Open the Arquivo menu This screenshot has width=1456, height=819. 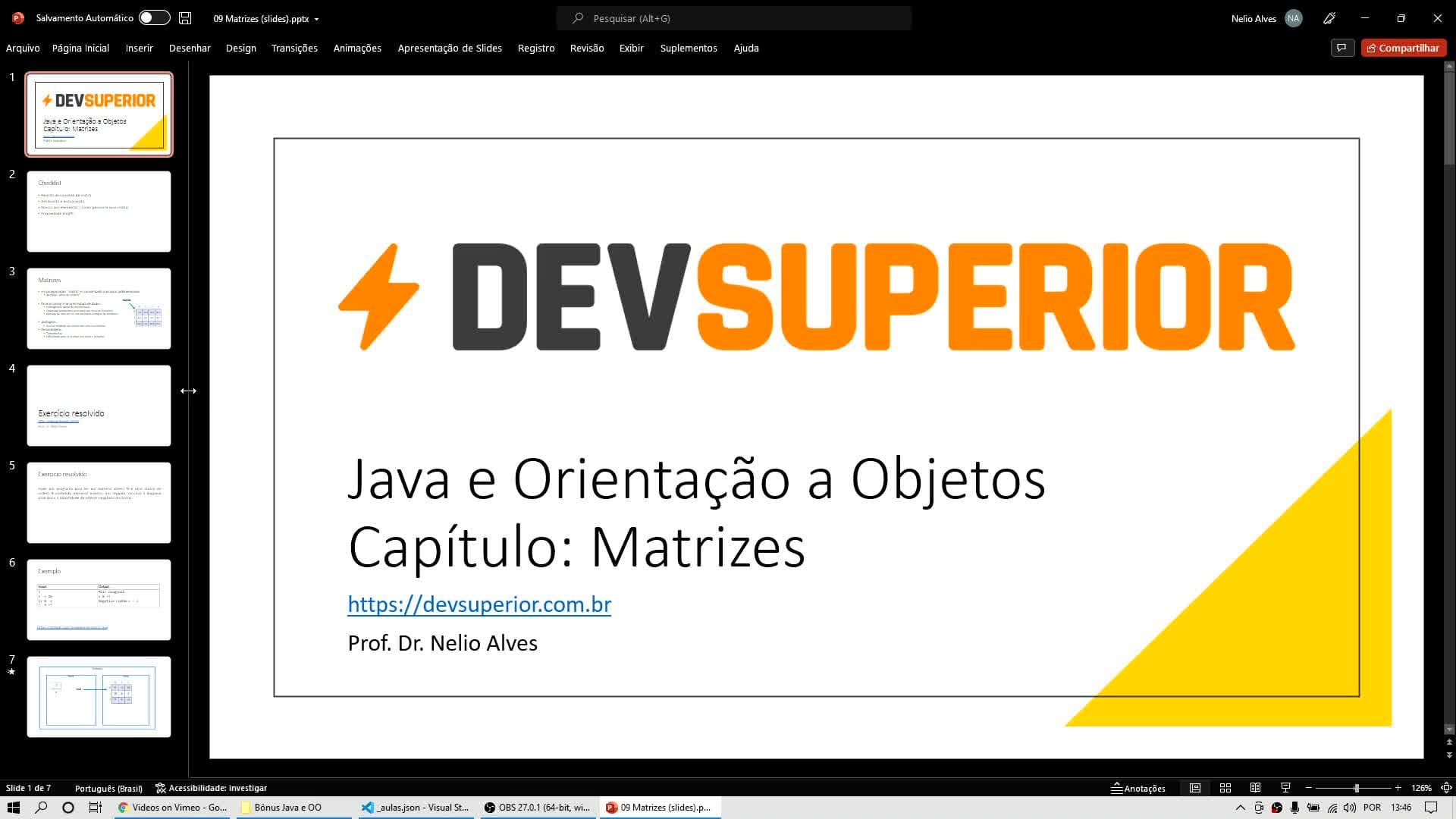[x=23, y=48]
